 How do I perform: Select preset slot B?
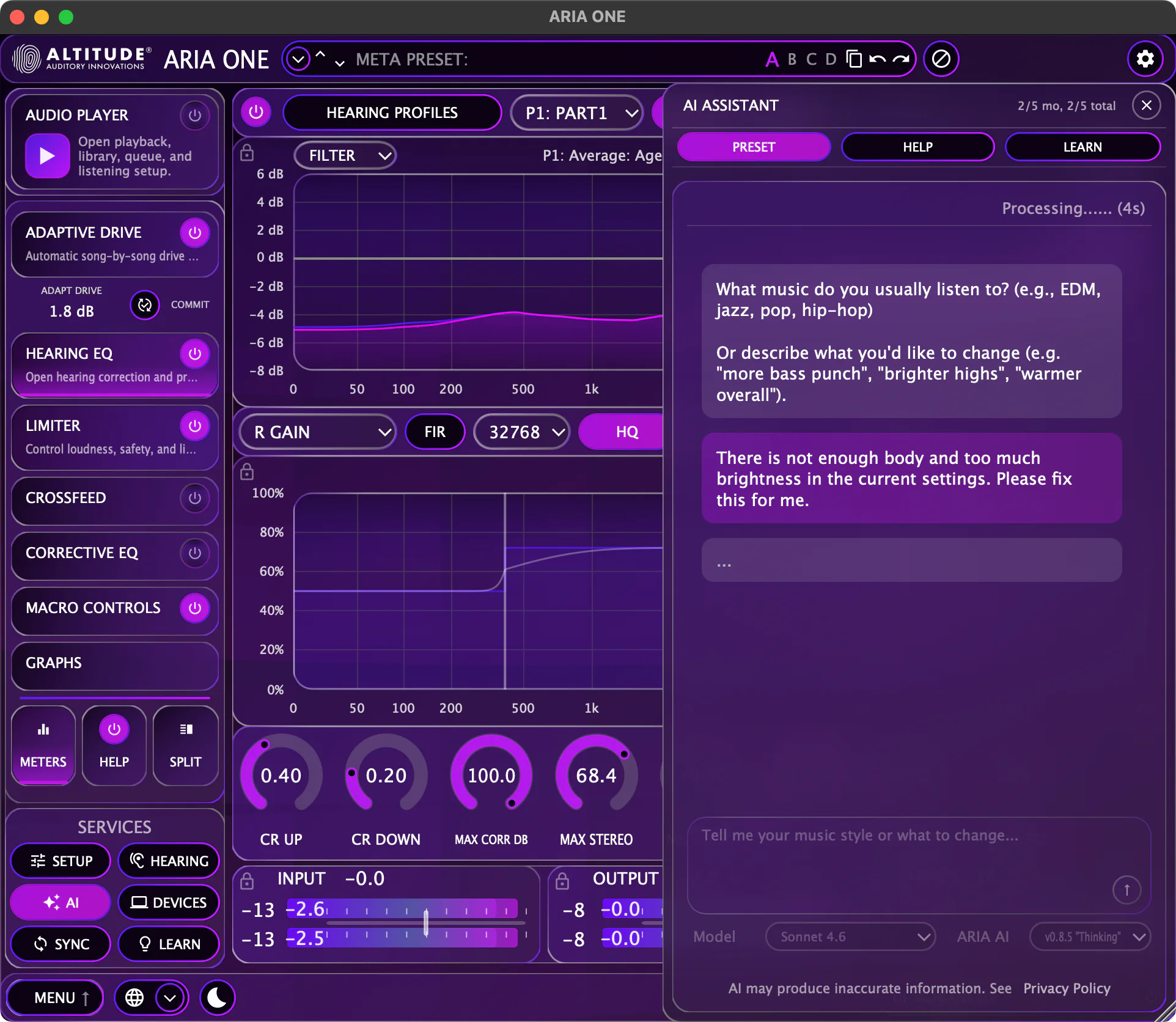792,59
